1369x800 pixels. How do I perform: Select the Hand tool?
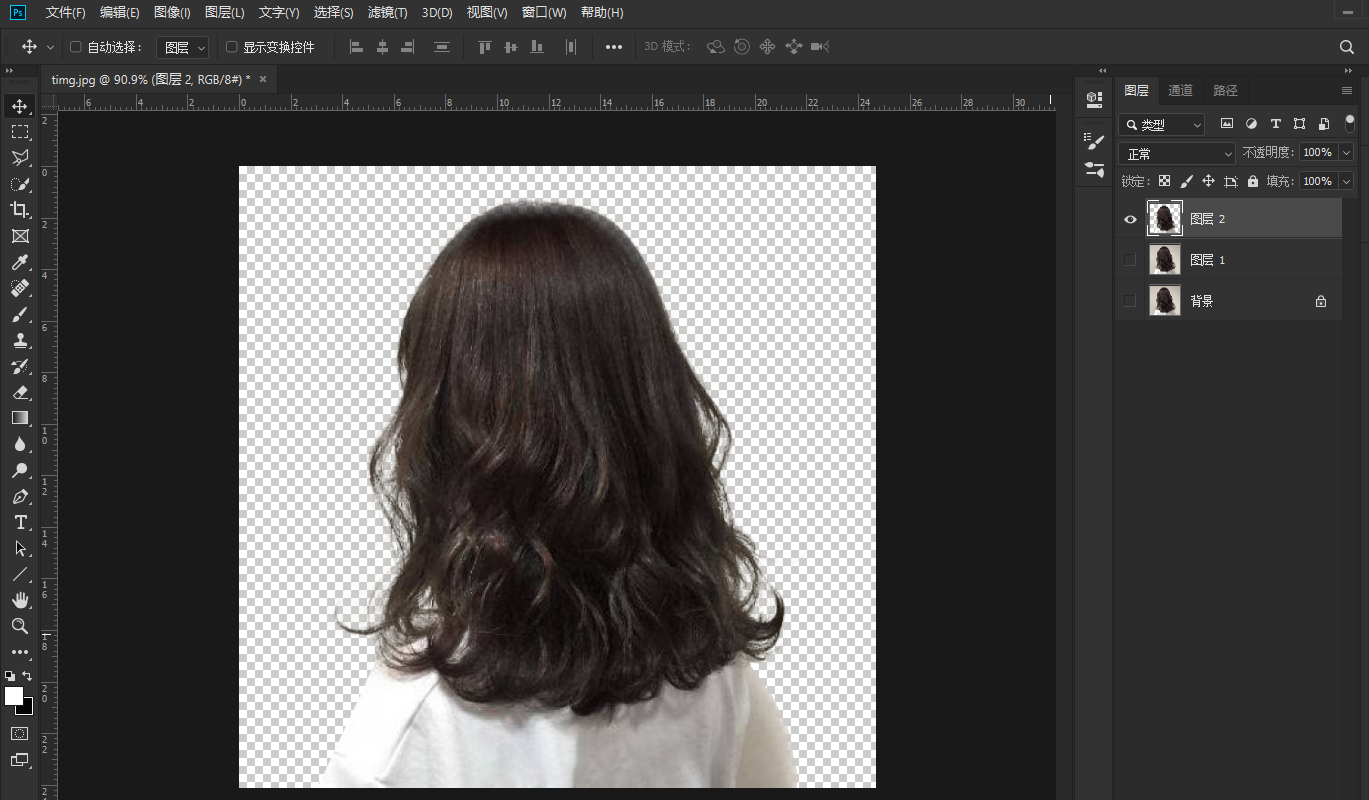[20, 600]
